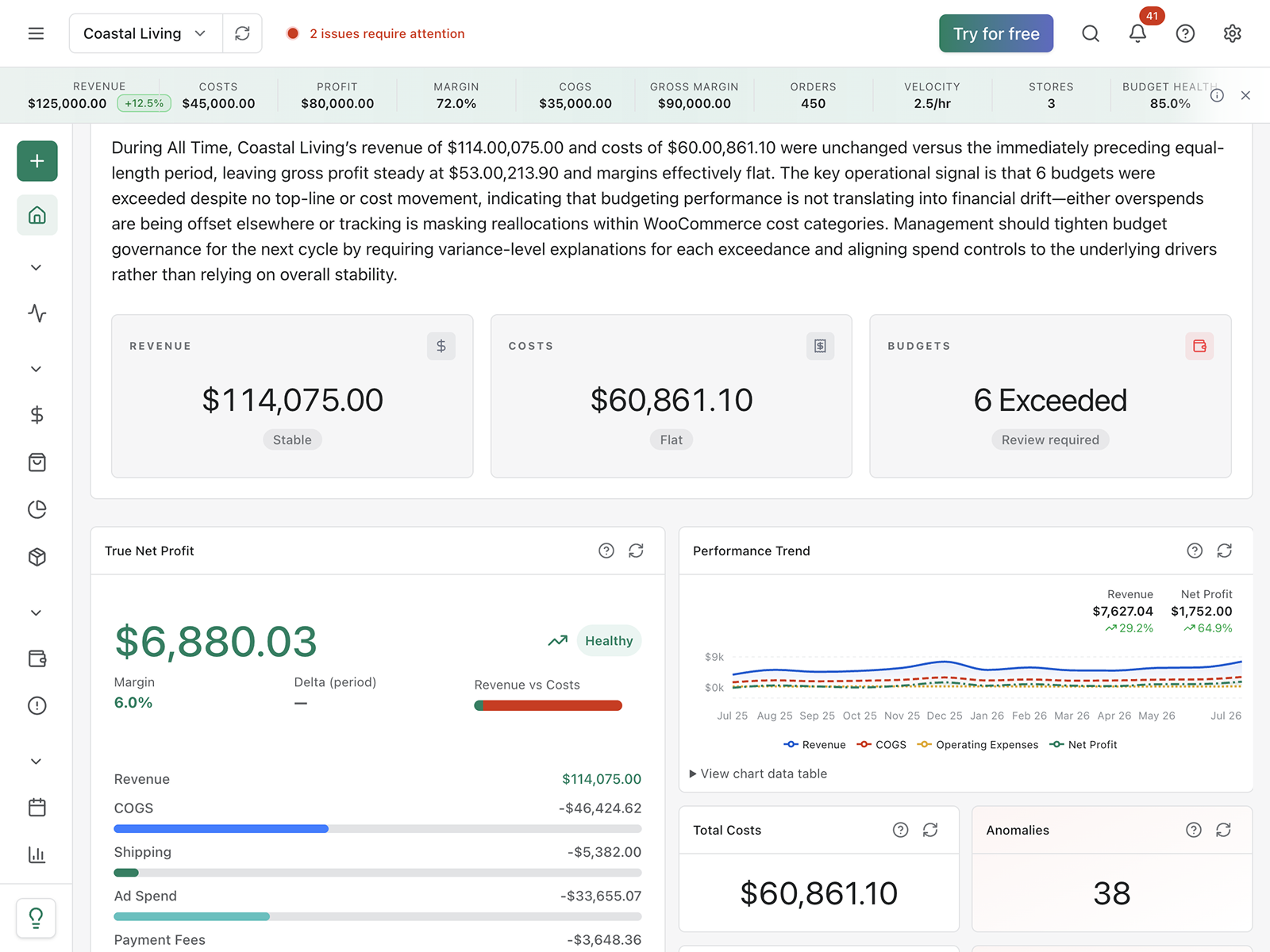The width and height of the screenshot is (1270, 952).
Task: Expand the sidebar chevron below the alert icon
Action: click(x=36, y=762)
